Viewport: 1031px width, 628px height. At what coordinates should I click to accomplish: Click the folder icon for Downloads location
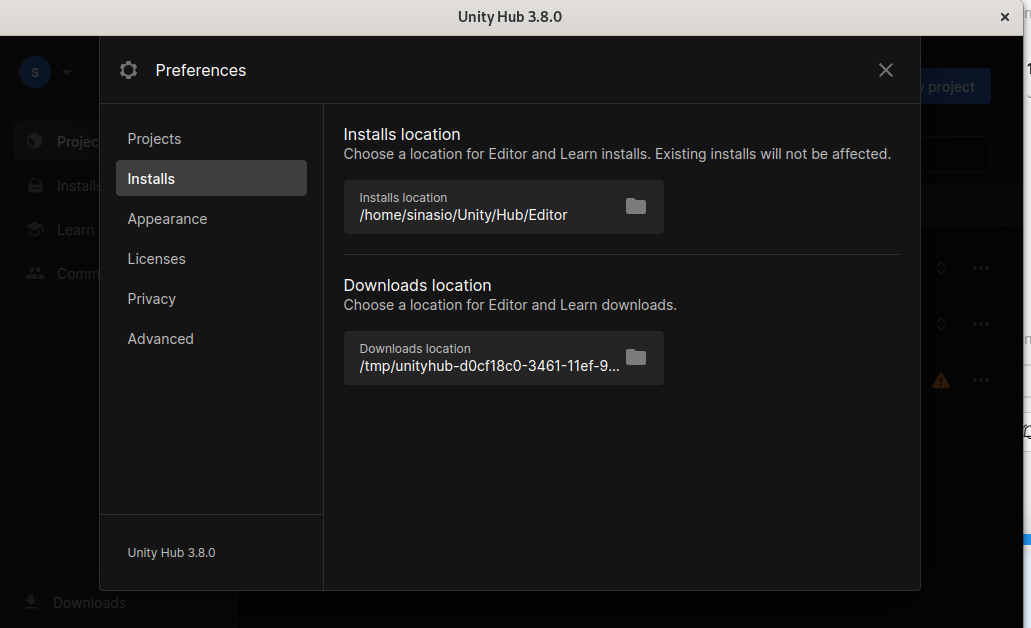tap(636, 357)
